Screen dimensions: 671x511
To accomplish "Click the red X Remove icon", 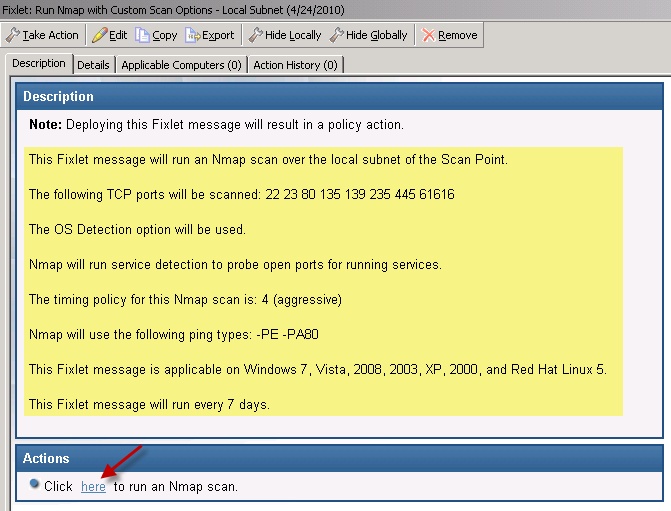I will click(x=428, y=35).
